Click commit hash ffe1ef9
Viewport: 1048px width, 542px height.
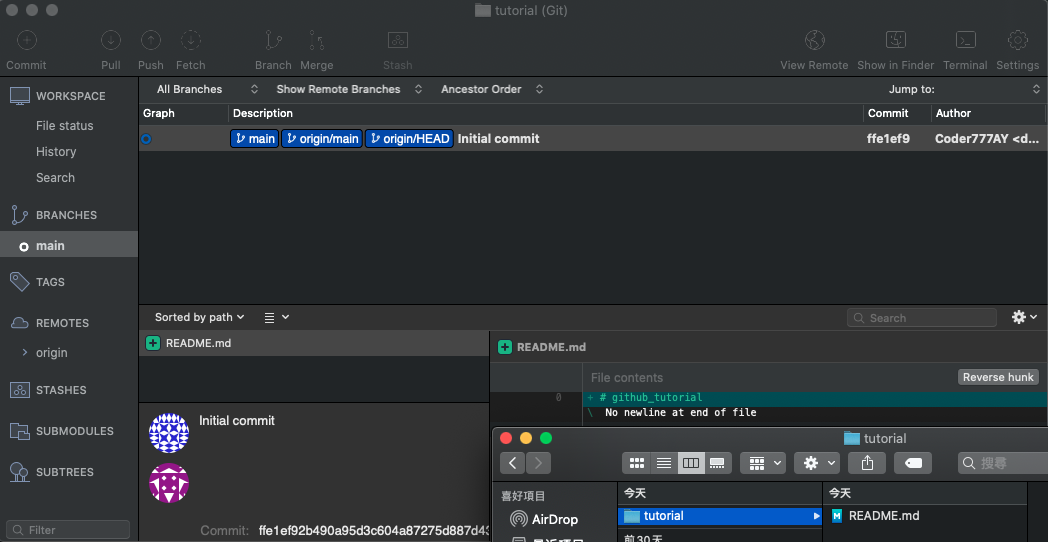point(888,139)
